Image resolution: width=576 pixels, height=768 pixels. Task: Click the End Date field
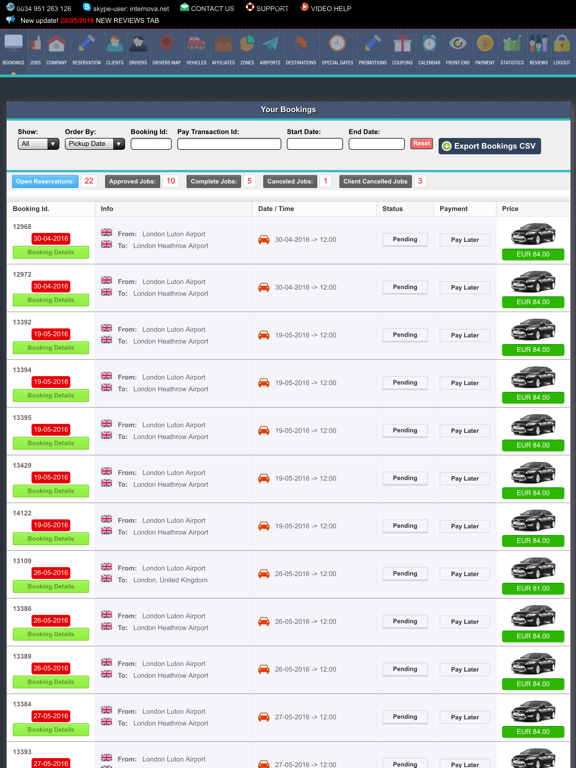coord(376,144)
